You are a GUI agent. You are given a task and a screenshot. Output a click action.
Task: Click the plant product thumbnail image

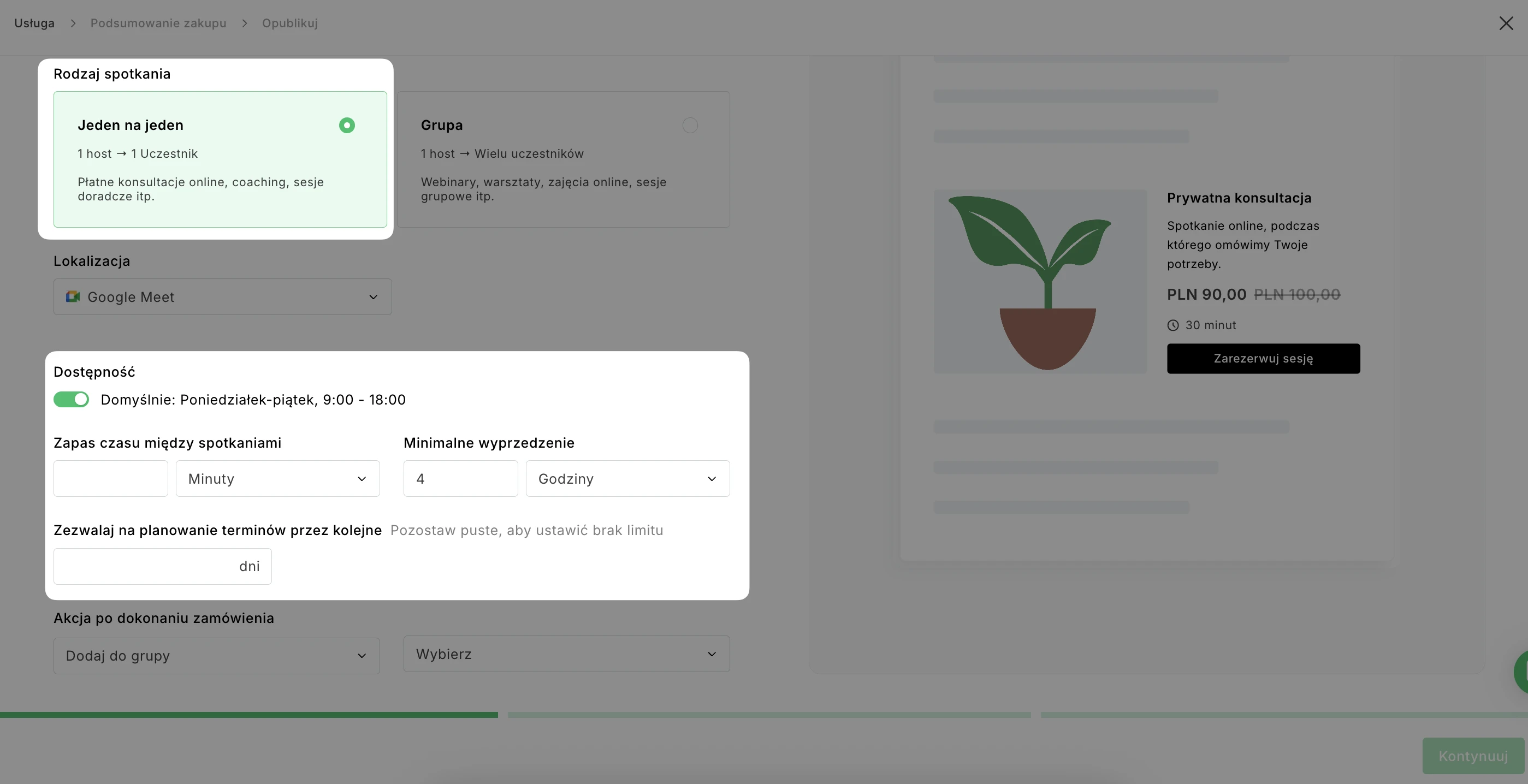[x=1040, y=281]
